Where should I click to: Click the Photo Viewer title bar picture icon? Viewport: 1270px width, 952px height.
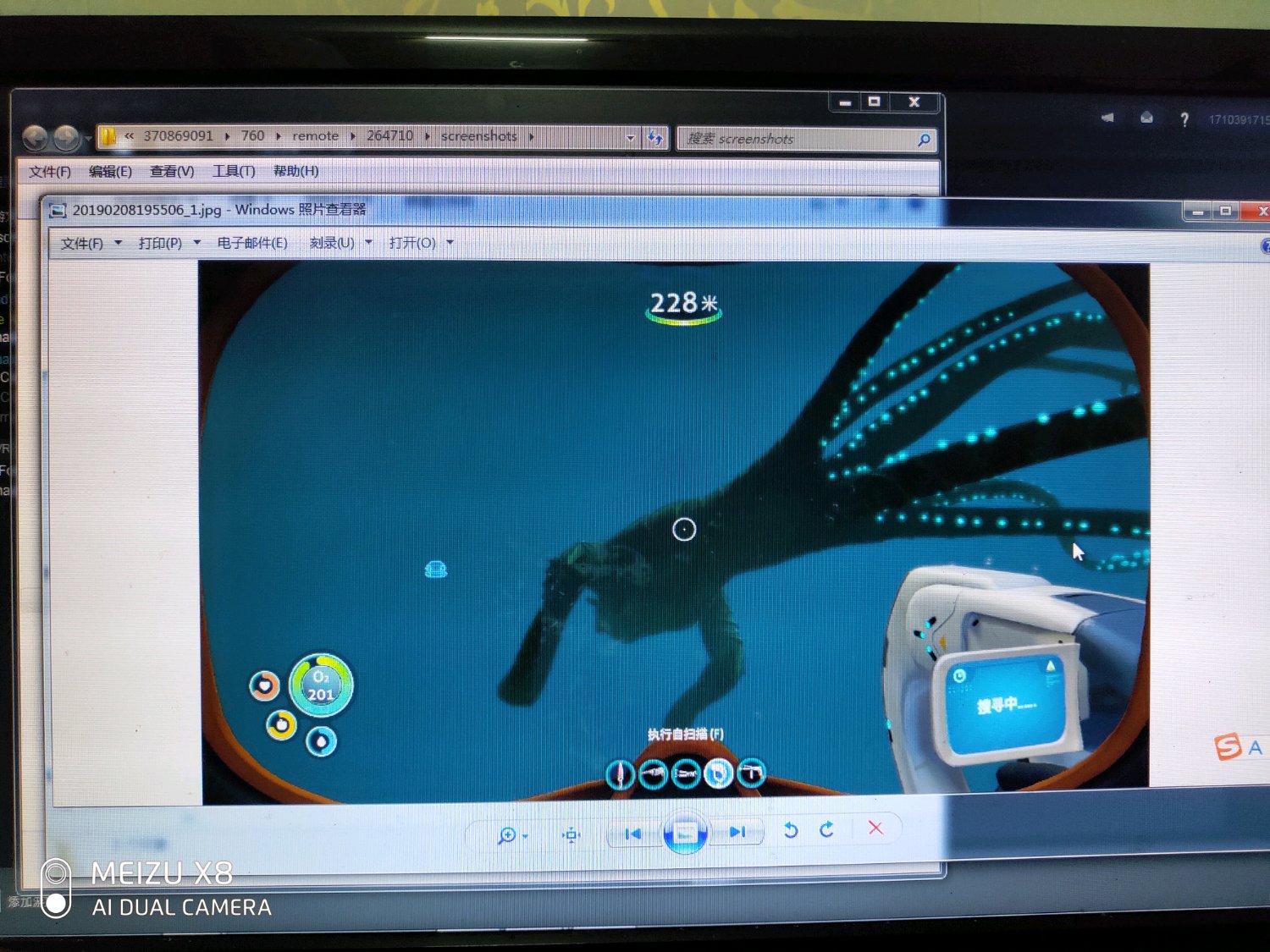pos(58,211)
